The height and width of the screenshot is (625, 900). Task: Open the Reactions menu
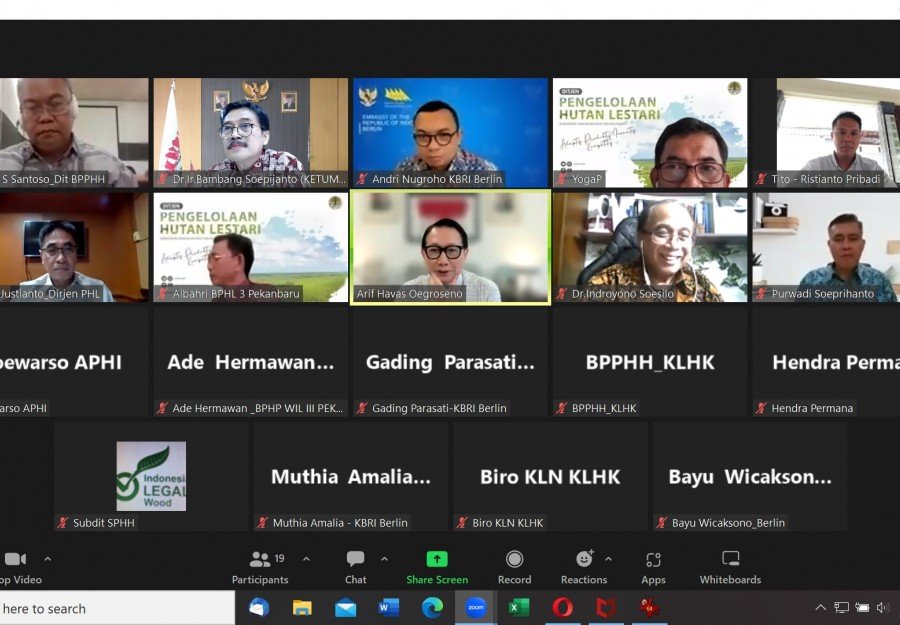coord(584,567)
